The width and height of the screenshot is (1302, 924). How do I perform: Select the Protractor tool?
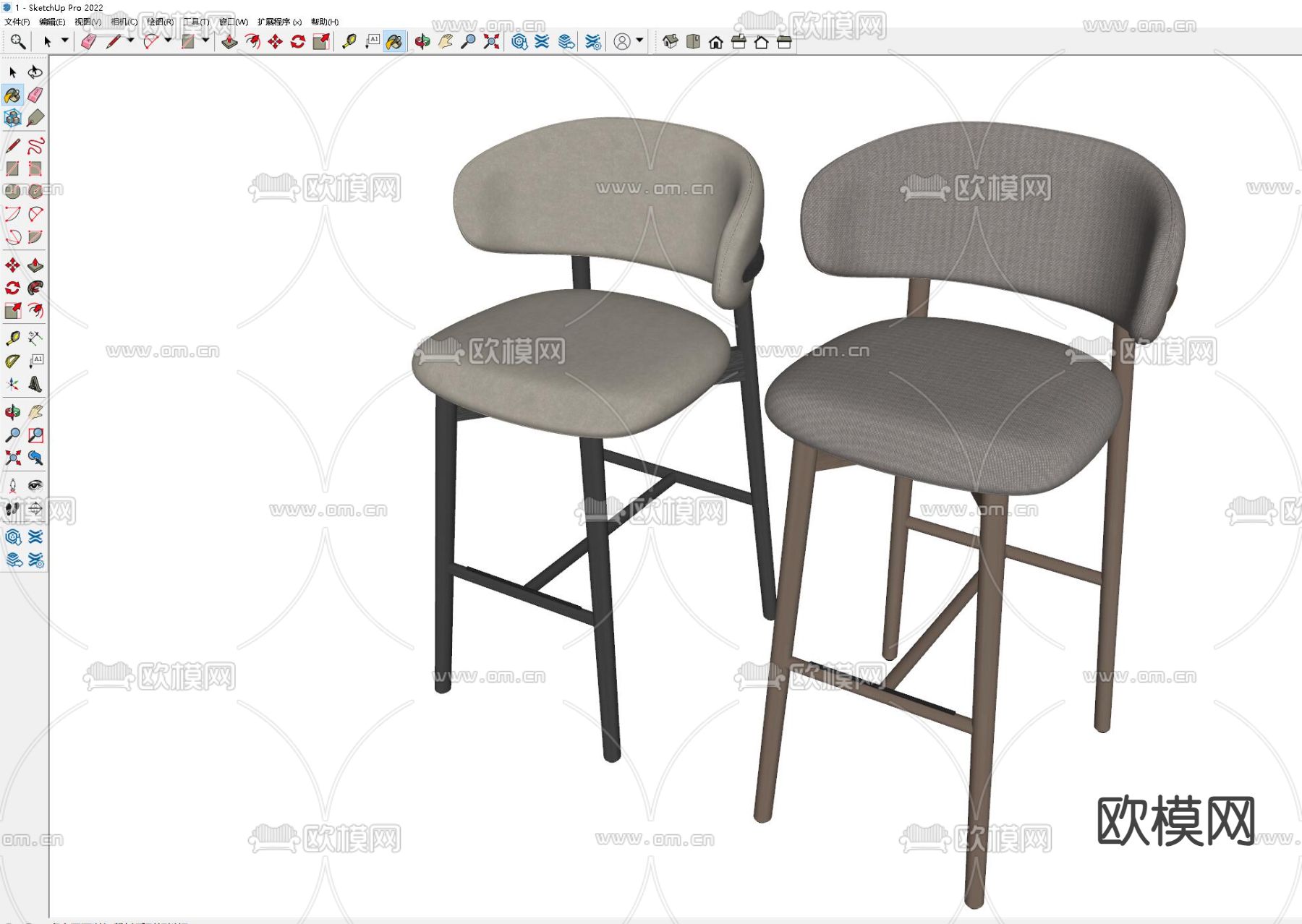point(12,362)
